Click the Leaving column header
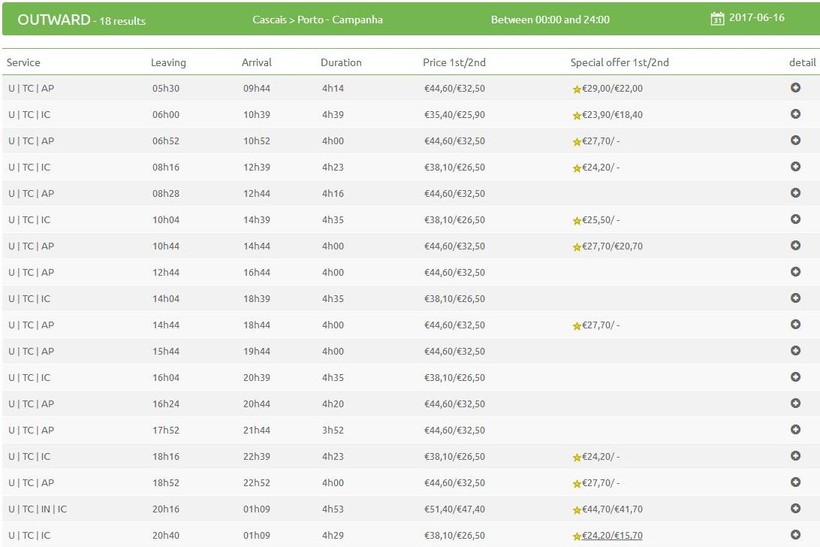820x547 pixels. (168, 62)
